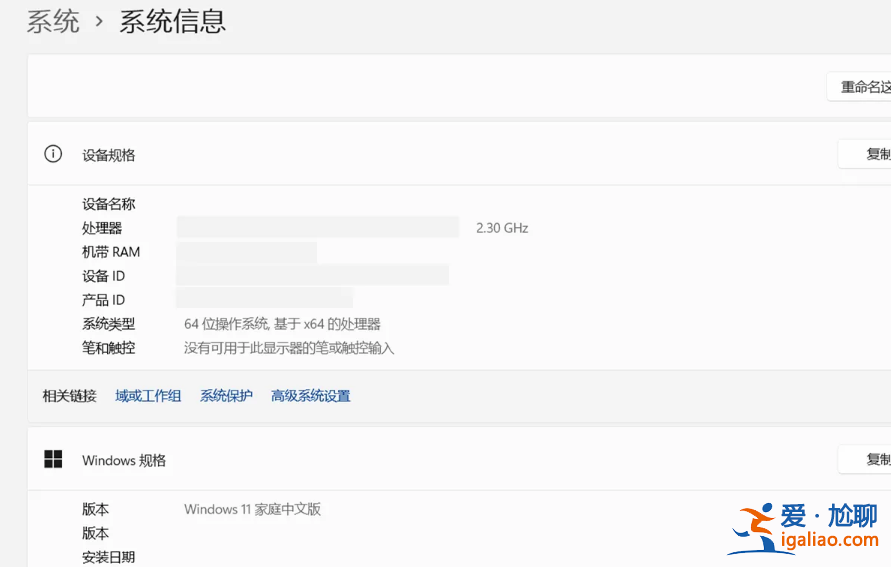Select the 安装日期 label
The height and width of the screenshot is (567, 891).
point(109,557)
